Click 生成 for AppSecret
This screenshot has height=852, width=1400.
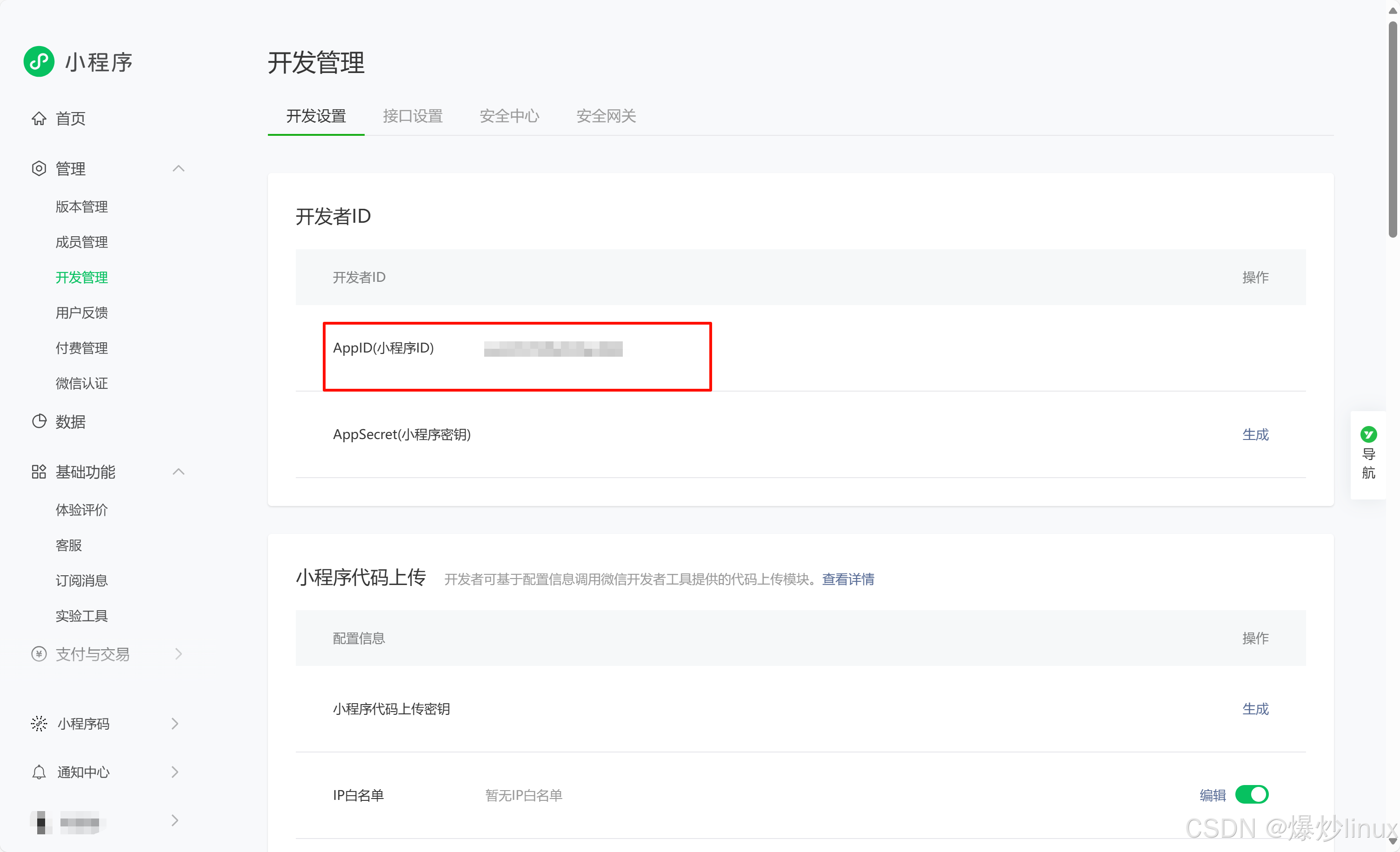pos(1255,434)
